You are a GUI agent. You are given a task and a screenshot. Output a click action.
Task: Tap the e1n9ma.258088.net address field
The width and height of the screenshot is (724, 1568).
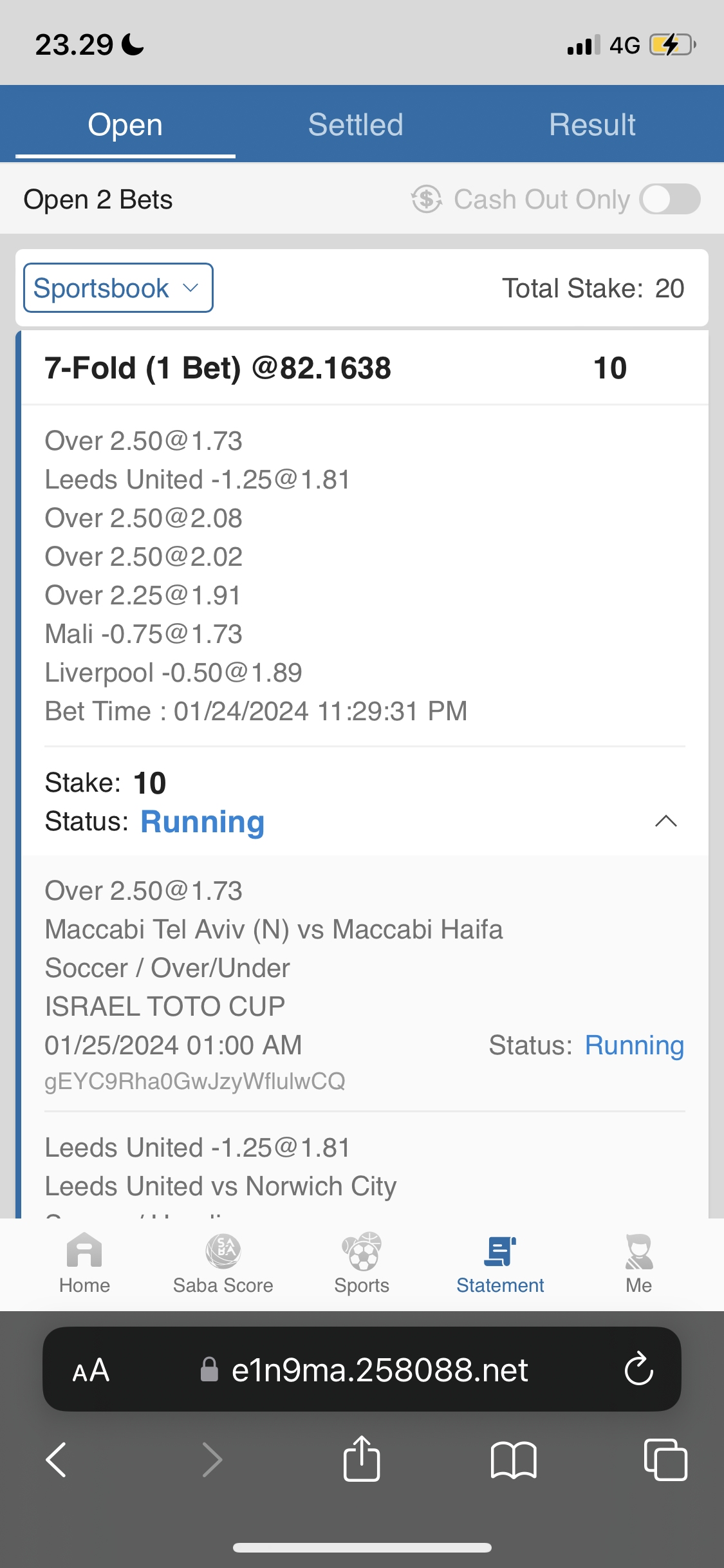[378, 1370]
